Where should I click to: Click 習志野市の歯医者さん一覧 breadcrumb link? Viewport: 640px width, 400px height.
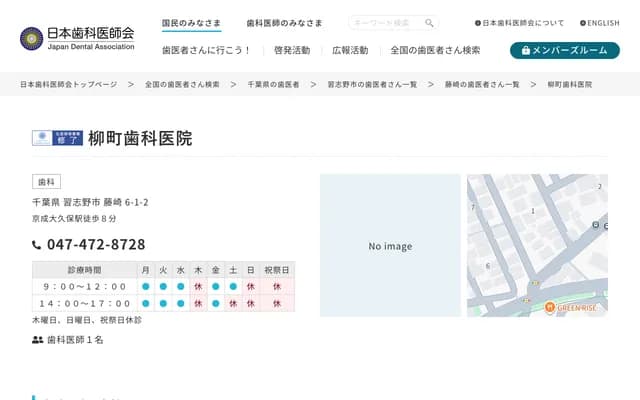click(371, 85)
